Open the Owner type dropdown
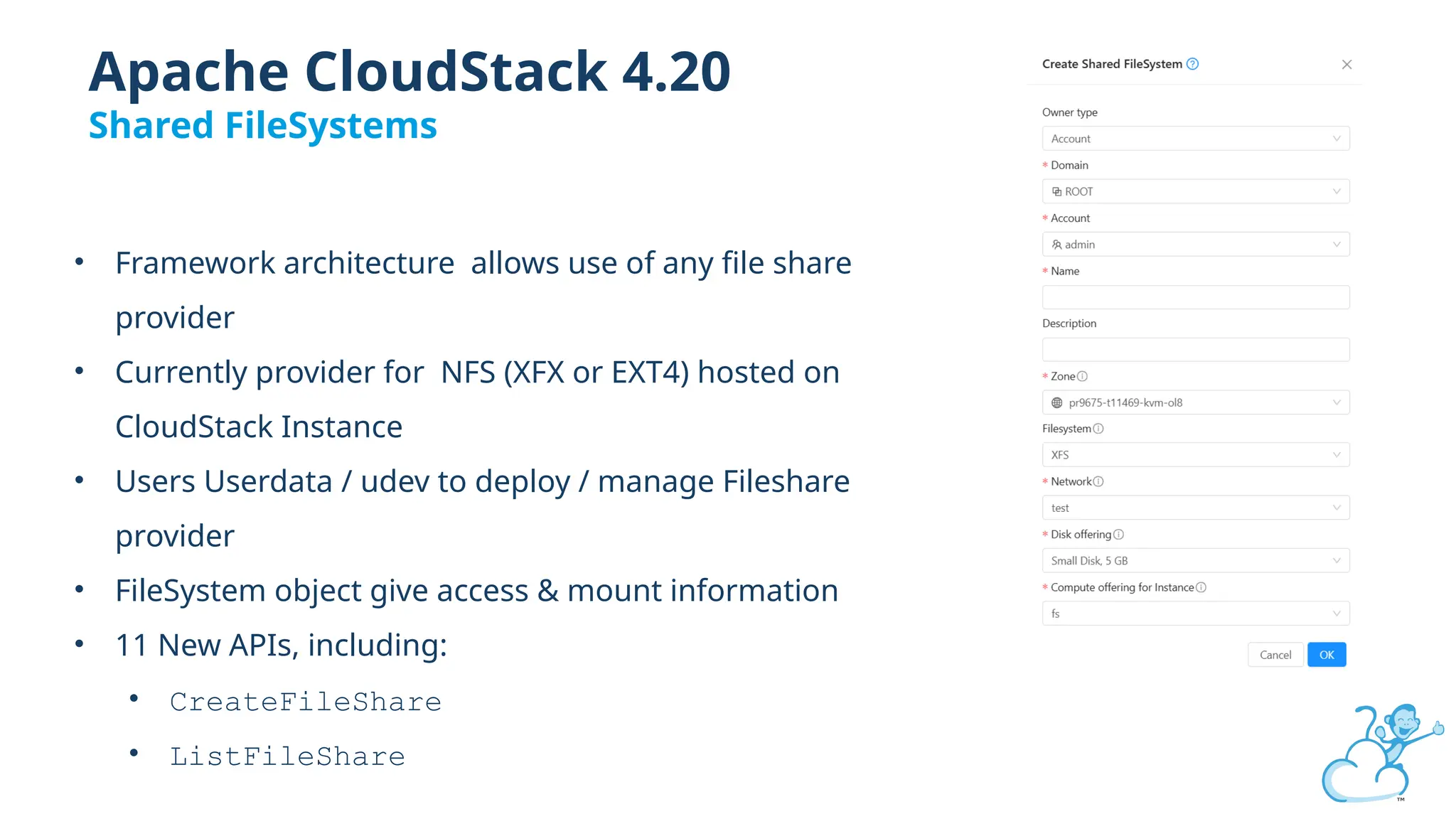 point(1196,139)
